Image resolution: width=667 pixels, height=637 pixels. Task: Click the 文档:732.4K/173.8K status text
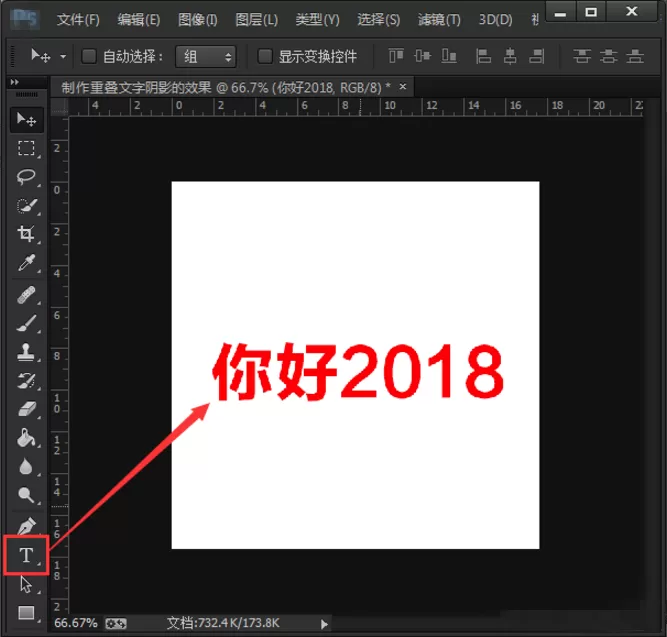[x=223, y=623]
